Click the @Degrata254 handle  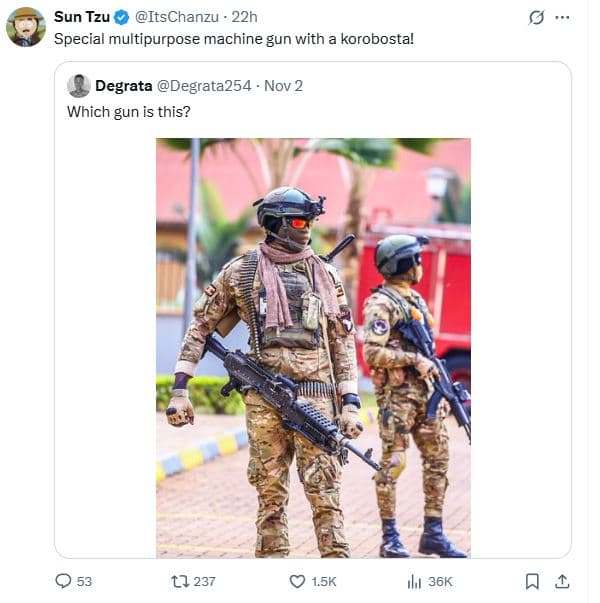click(204, 86)
